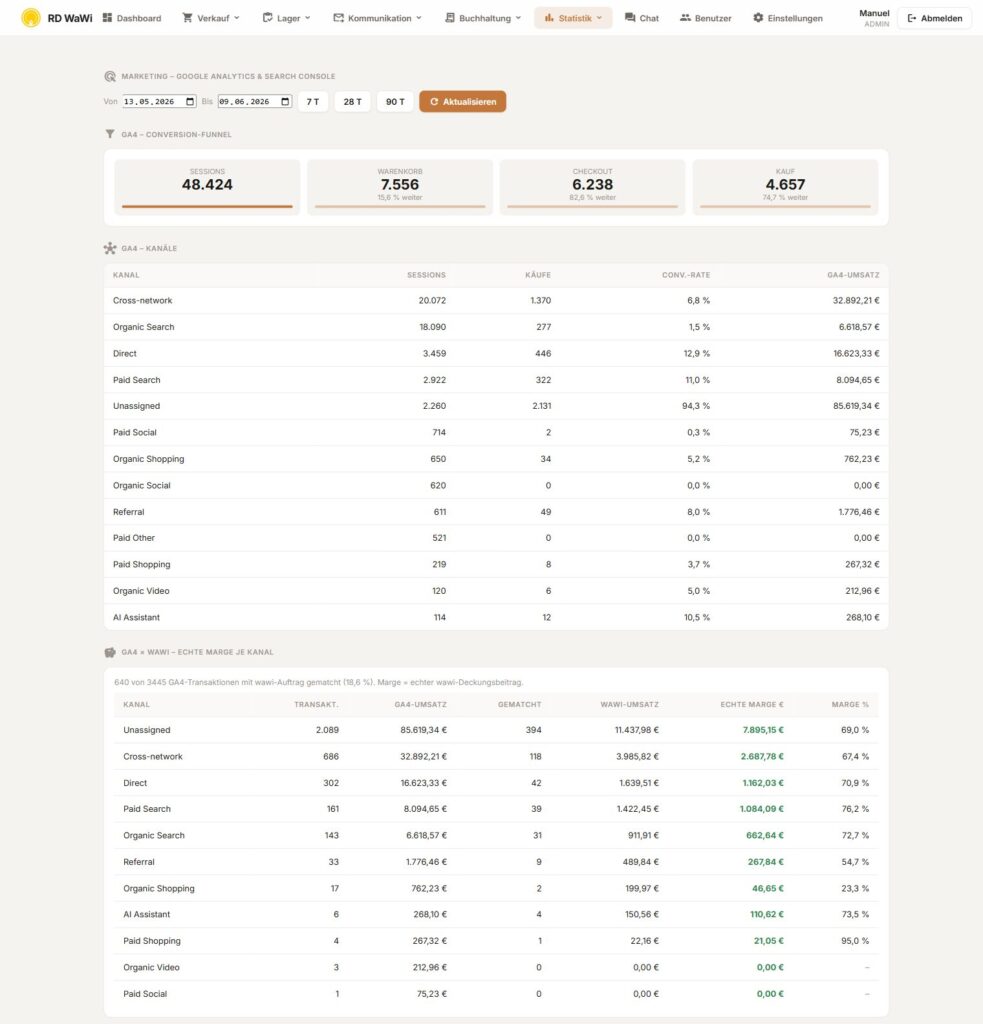The height and width of the screenshot is (1024, 983).
Task: Click the Kommunikation envelope icon
Action: [x=338, y=18]
